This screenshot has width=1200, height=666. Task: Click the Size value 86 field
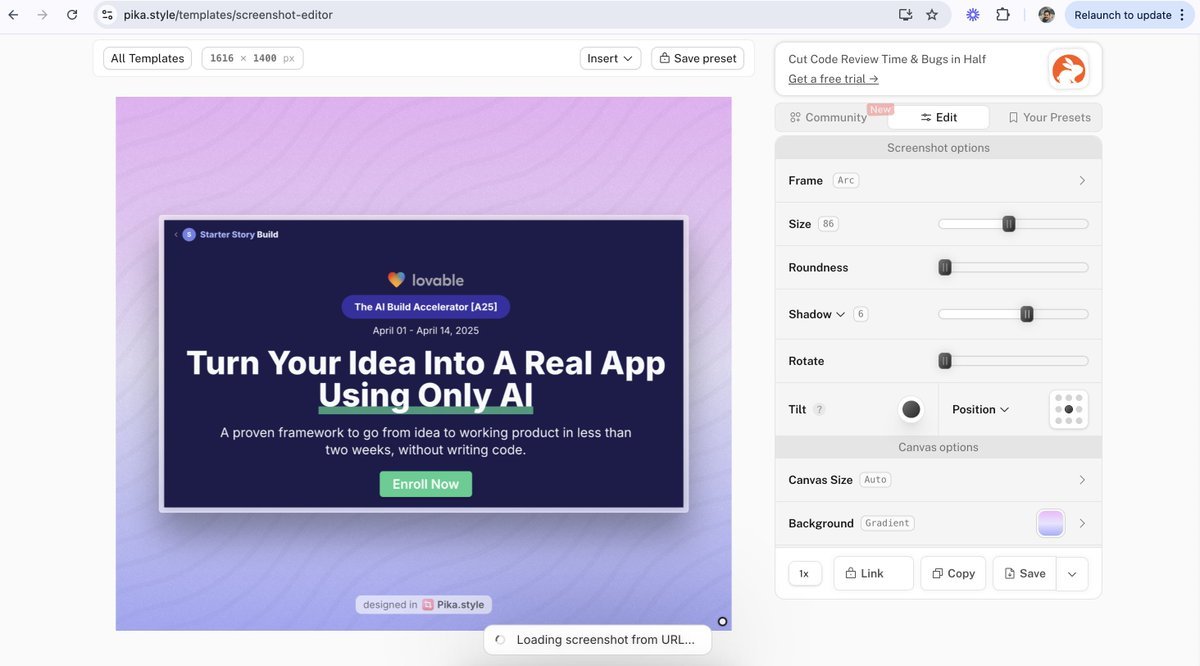pos(828,224)
